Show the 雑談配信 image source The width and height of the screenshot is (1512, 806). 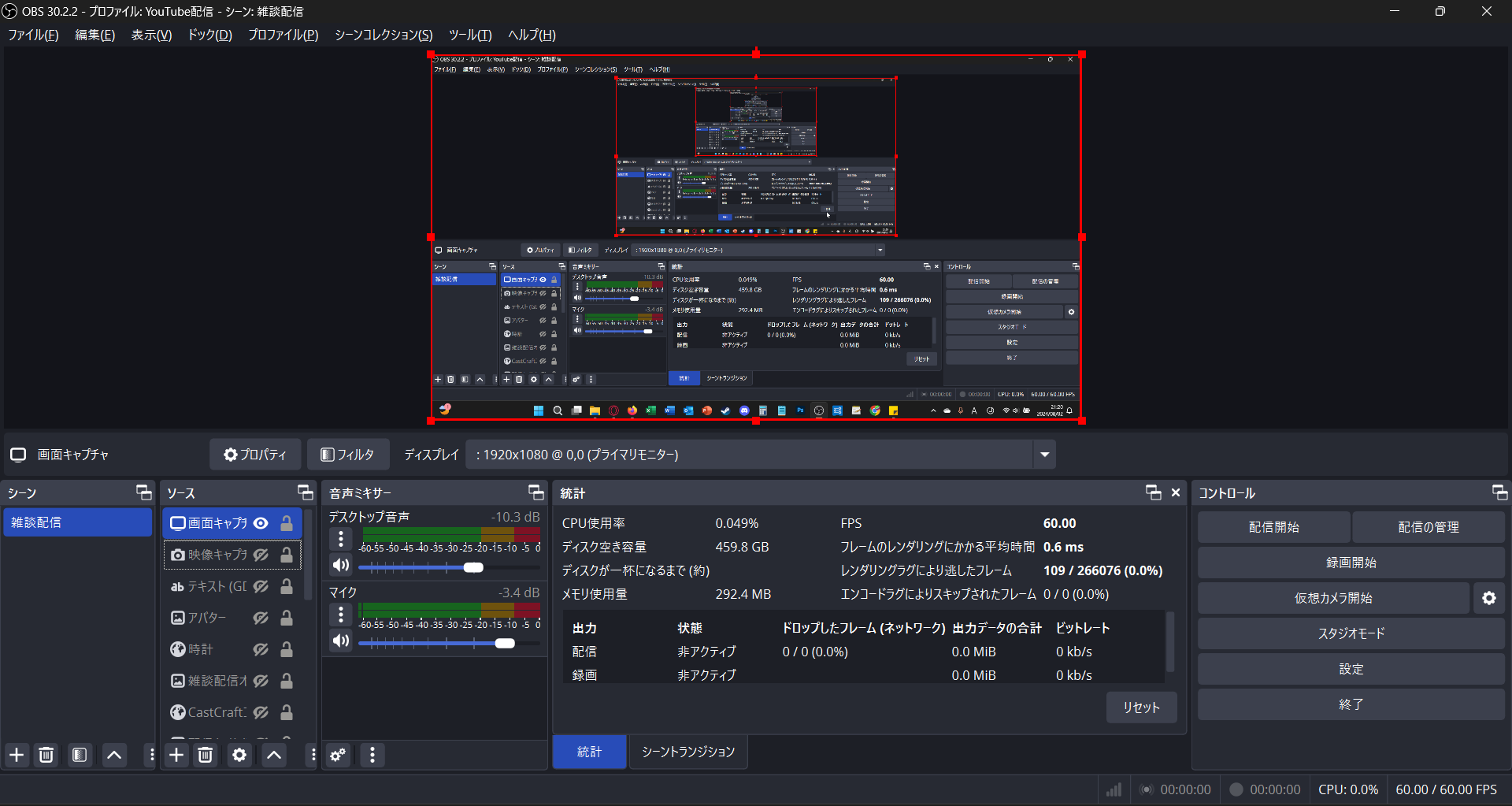pyautogui.click(x=261, y=681)
